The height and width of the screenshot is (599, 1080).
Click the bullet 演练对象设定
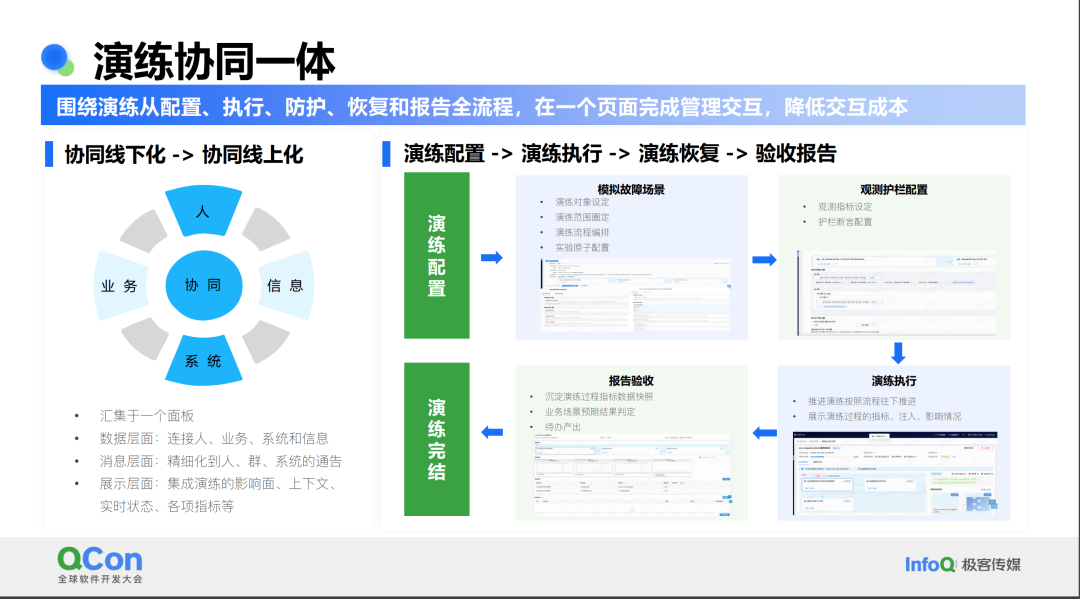(x=582, y=202)
